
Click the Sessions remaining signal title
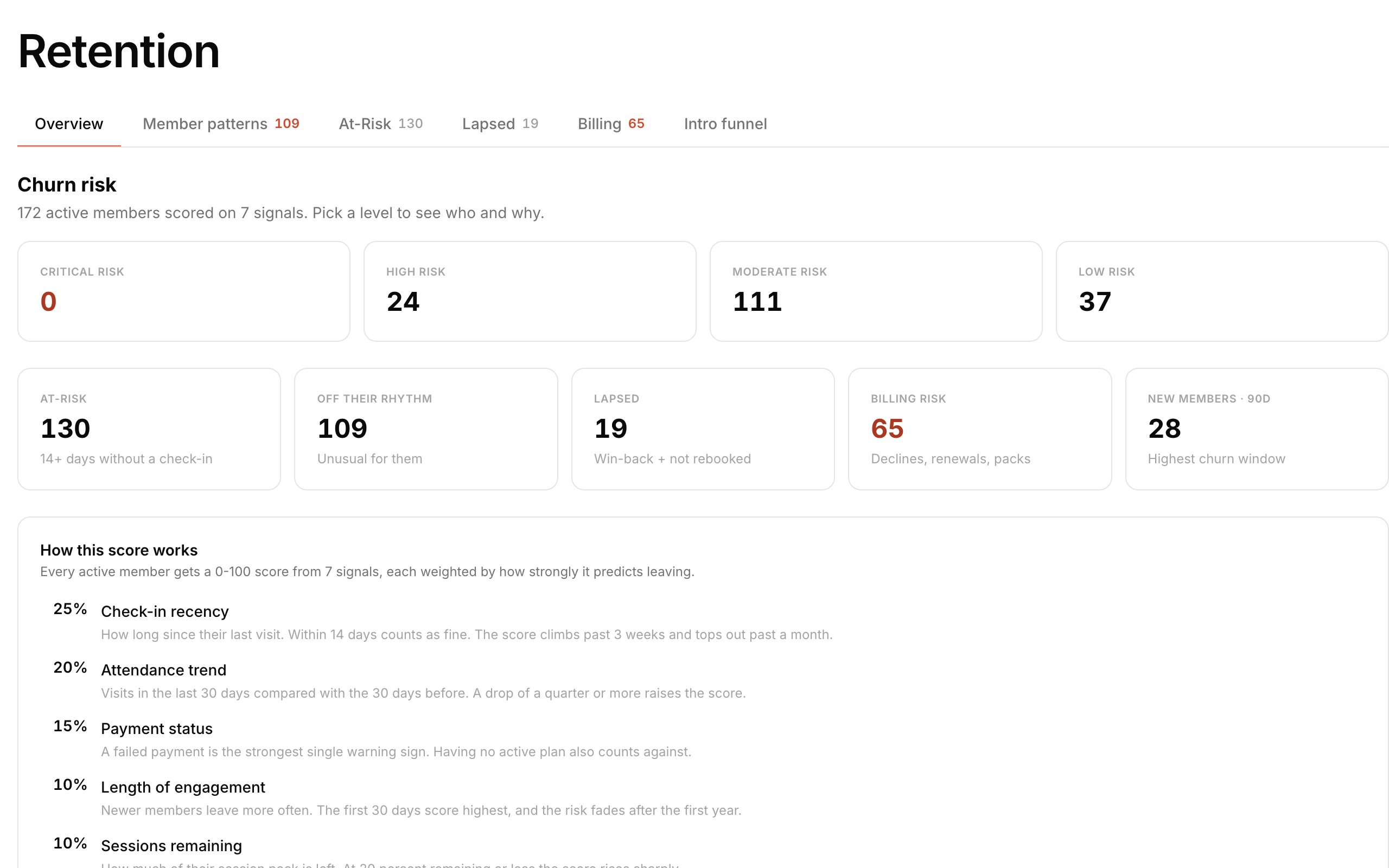[x=171, y=846]
